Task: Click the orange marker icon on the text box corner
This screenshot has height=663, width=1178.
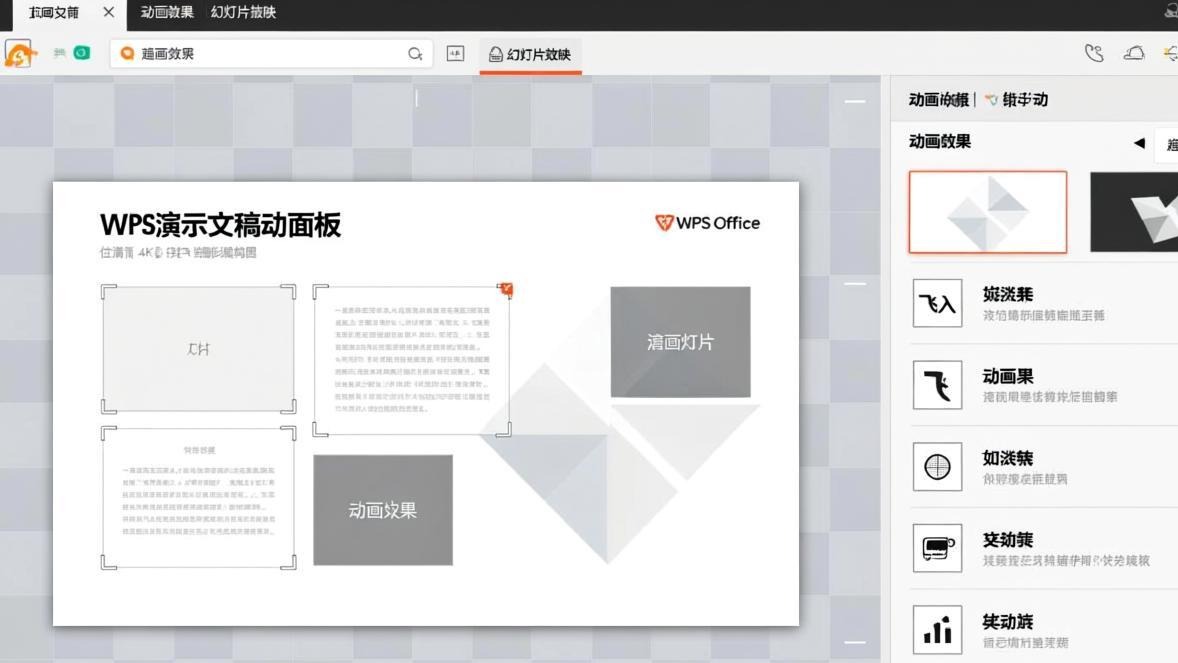Action: [506, 289]
